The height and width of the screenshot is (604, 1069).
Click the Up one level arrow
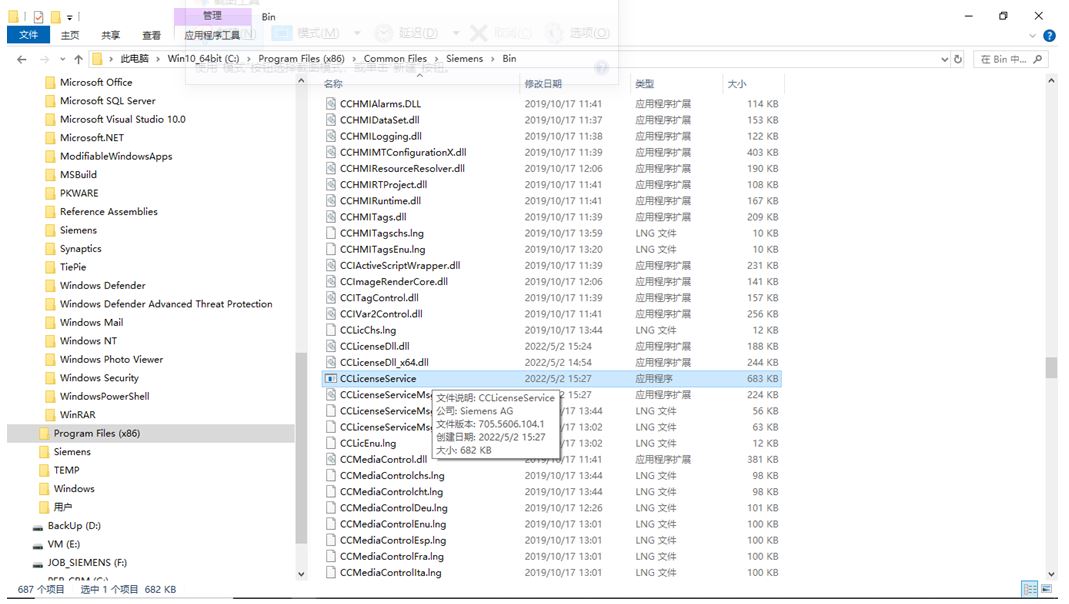(78, 59)
